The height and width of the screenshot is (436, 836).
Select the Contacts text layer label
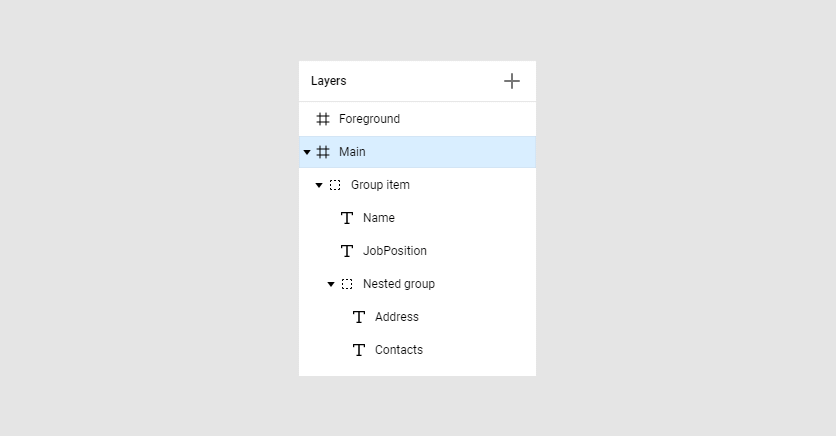point(399,350)
